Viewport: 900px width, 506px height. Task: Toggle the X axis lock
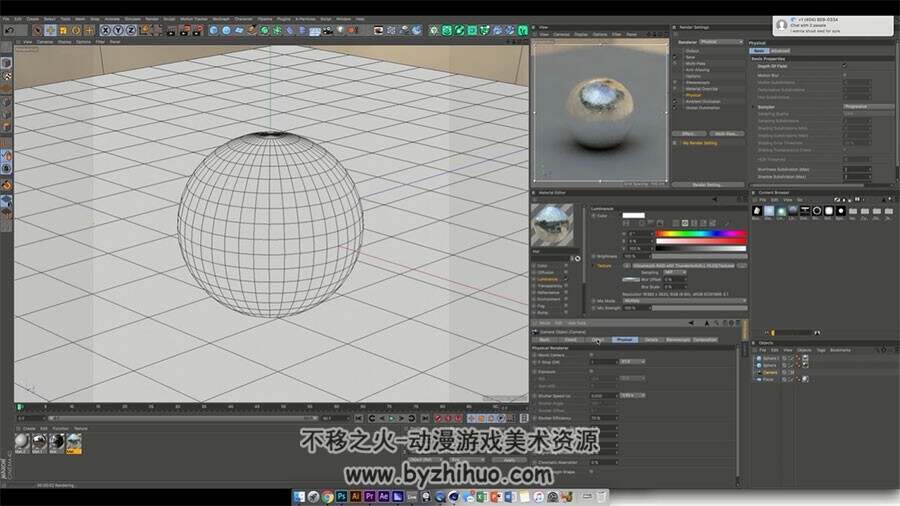(106, 30)
